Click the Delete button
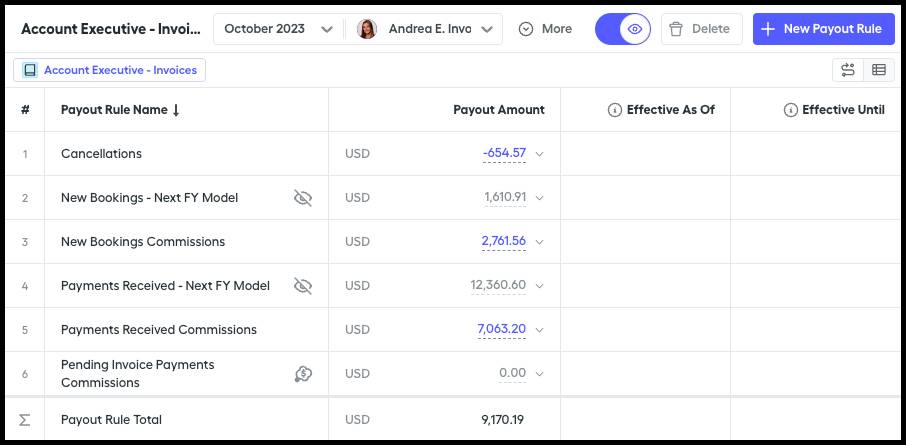The height and width of the screenshot is (445, 906). tap(701, 29)
